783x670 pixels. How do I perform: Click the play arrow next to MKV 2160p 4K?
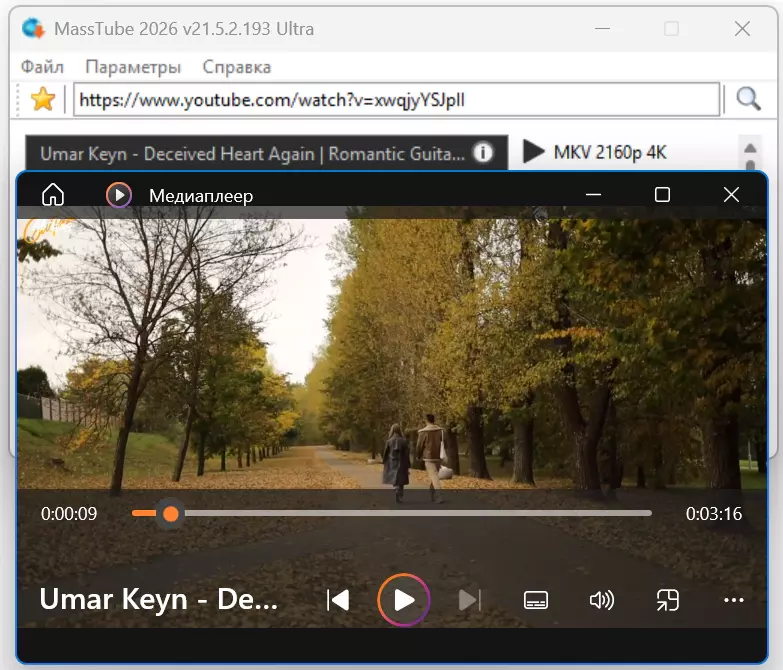[533, 151]
